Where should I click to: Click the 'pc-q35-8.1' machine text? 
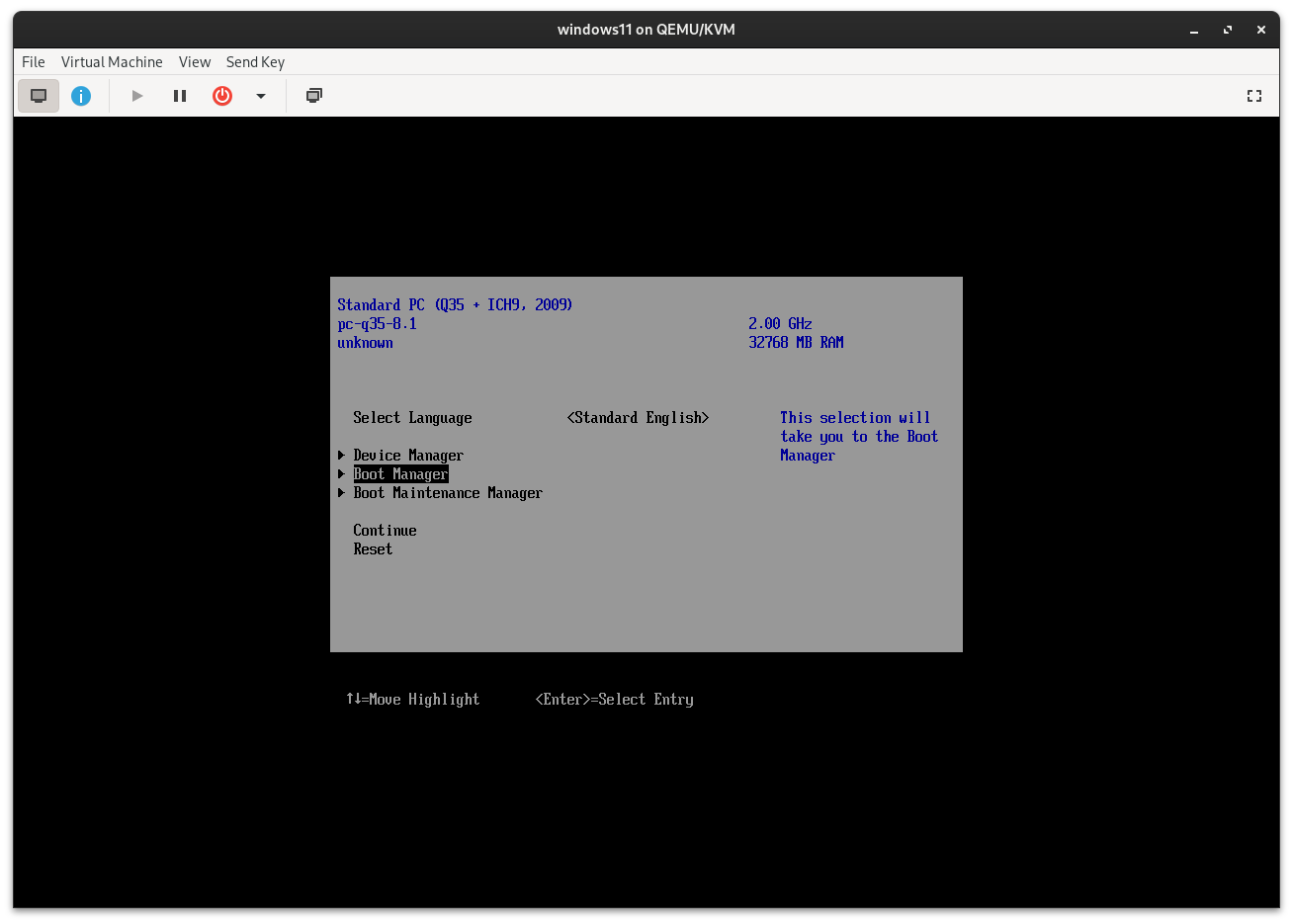tap(377, 324)
